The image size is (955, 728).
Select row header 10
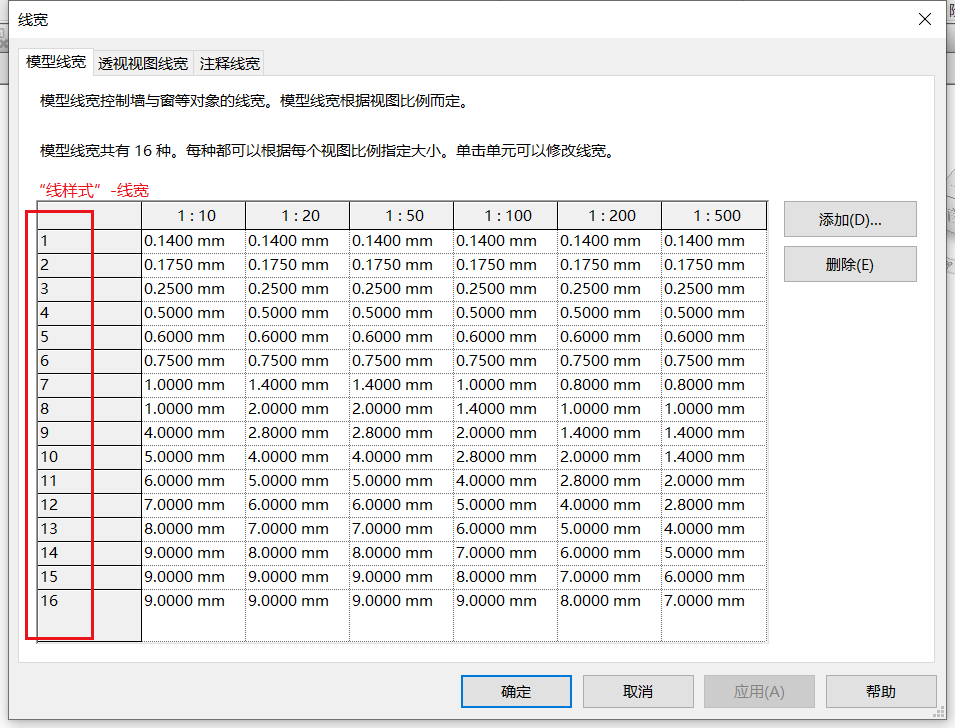[x=90, y=457]
